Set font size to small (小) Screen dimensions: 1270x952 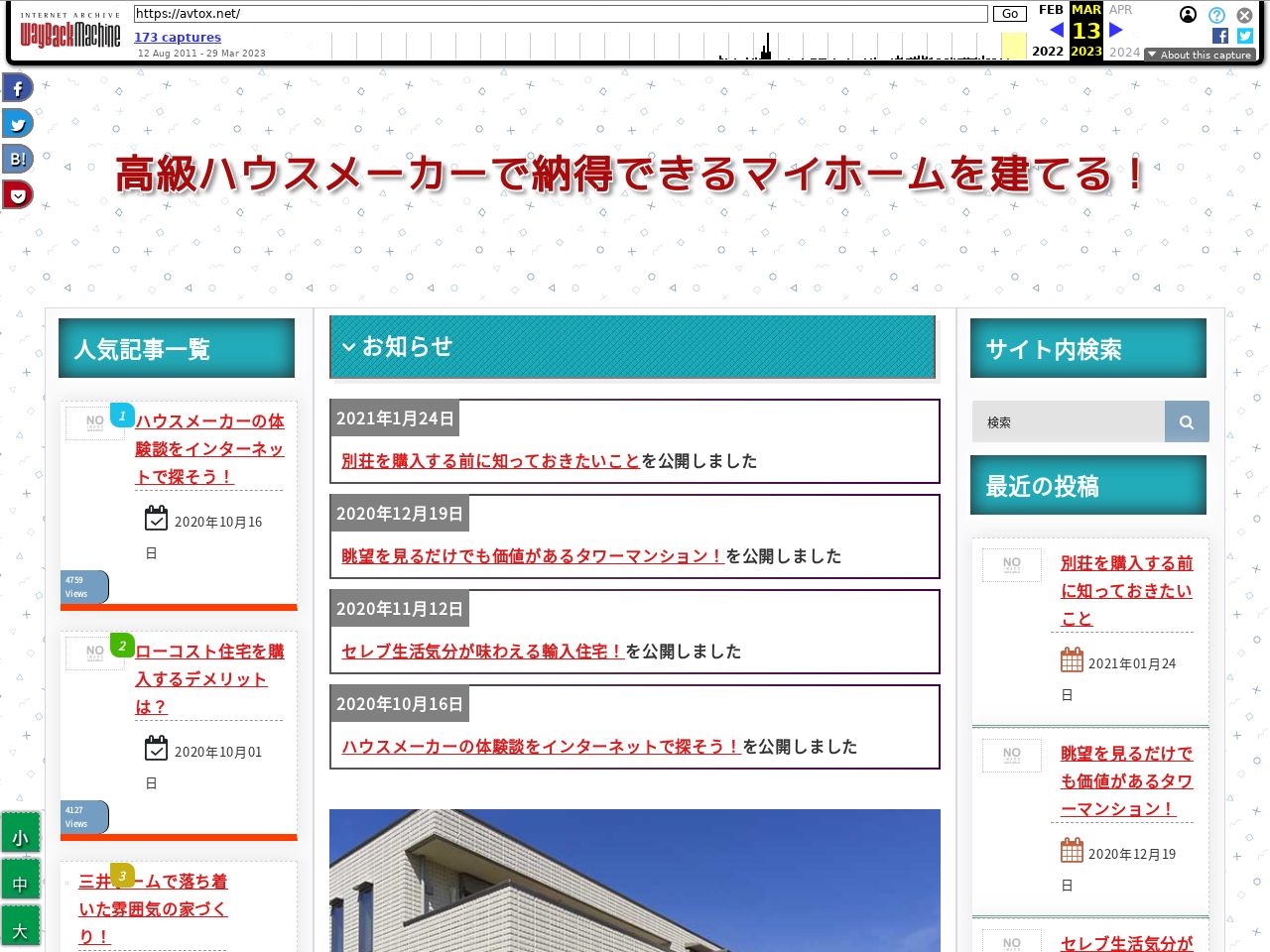pos(20,838)
